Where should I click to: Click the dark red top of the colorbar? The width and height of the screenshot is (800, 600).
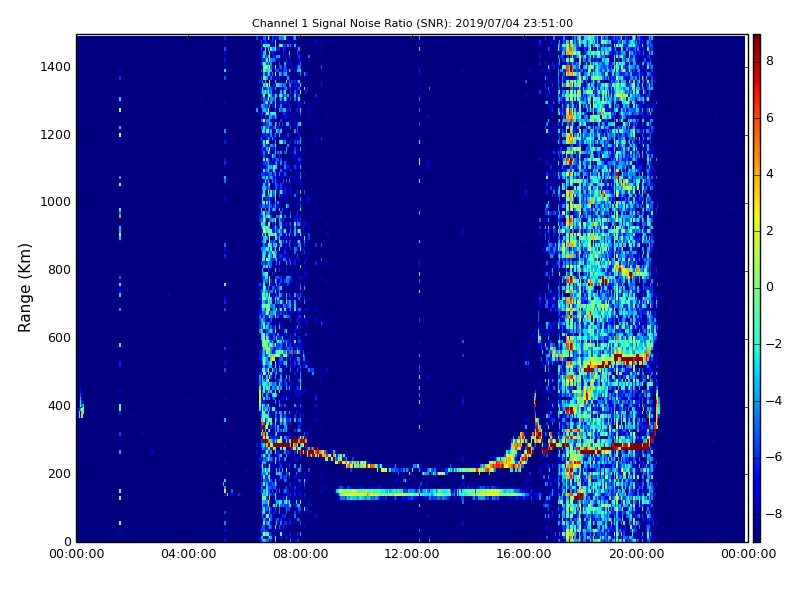pos(757,41)
